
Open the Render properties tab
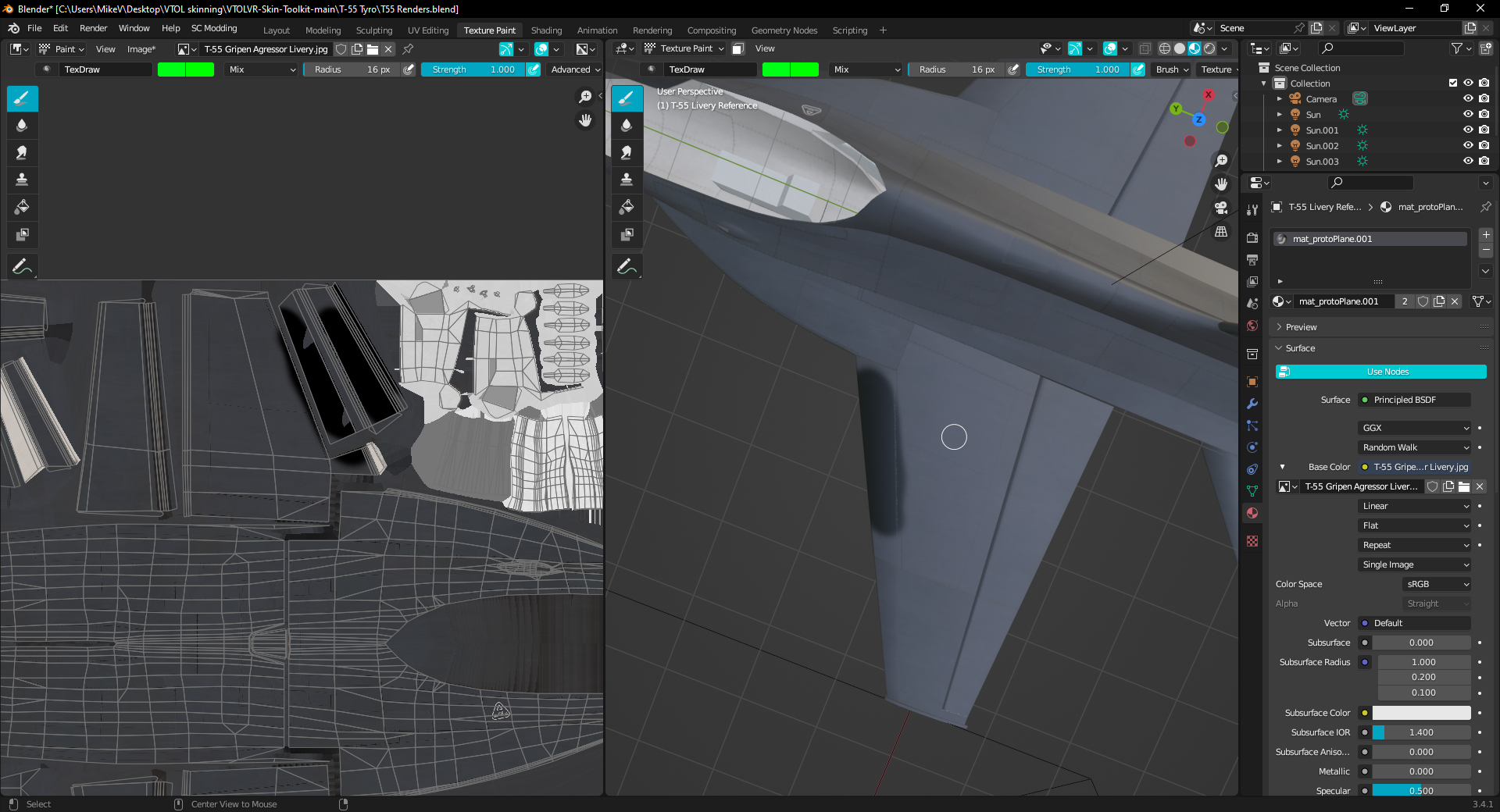tap(1252, 237)
